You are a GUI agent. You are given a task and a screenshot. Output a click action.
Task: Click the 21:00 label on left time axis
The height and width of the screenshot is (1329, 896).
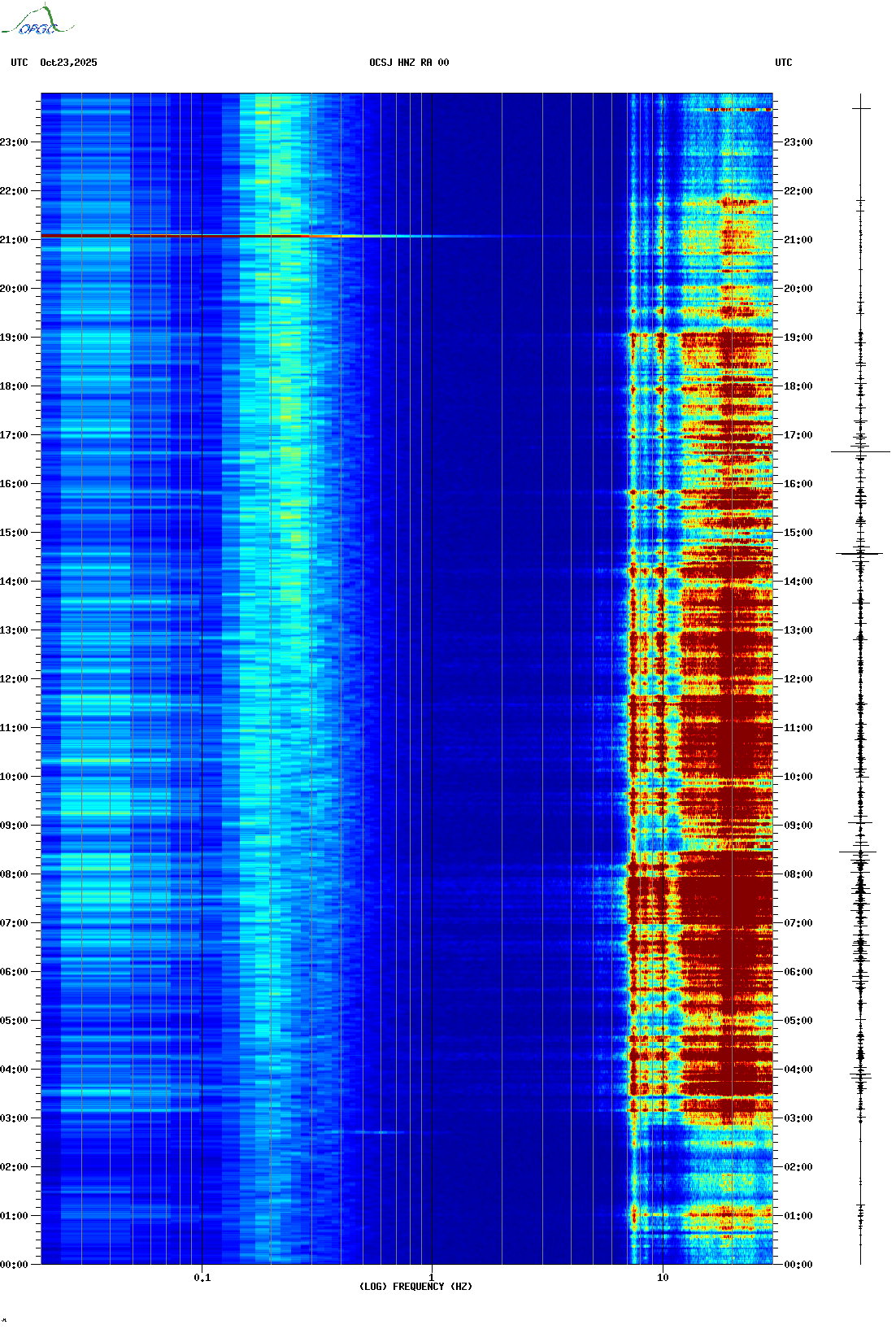(x=14, y=240)
